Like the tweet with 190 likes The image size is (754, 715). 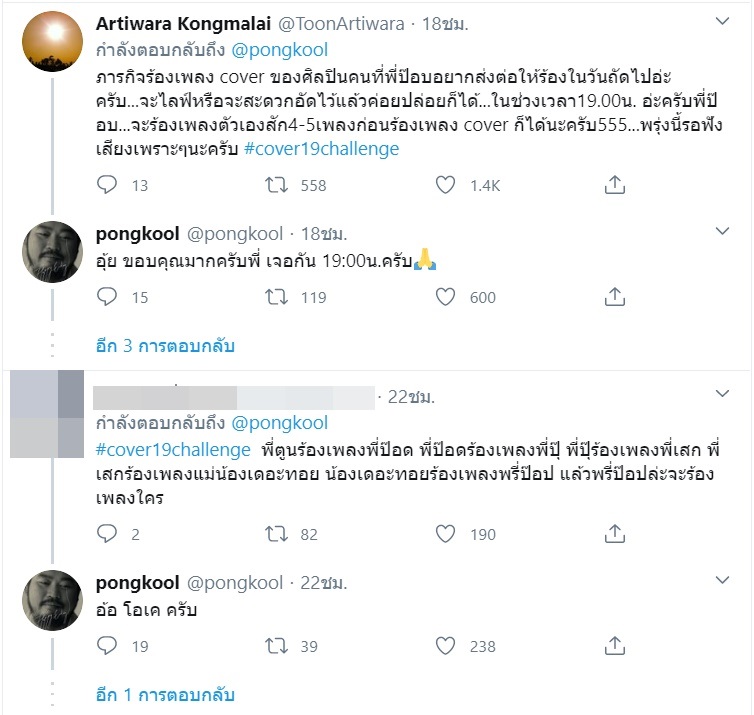446,534
